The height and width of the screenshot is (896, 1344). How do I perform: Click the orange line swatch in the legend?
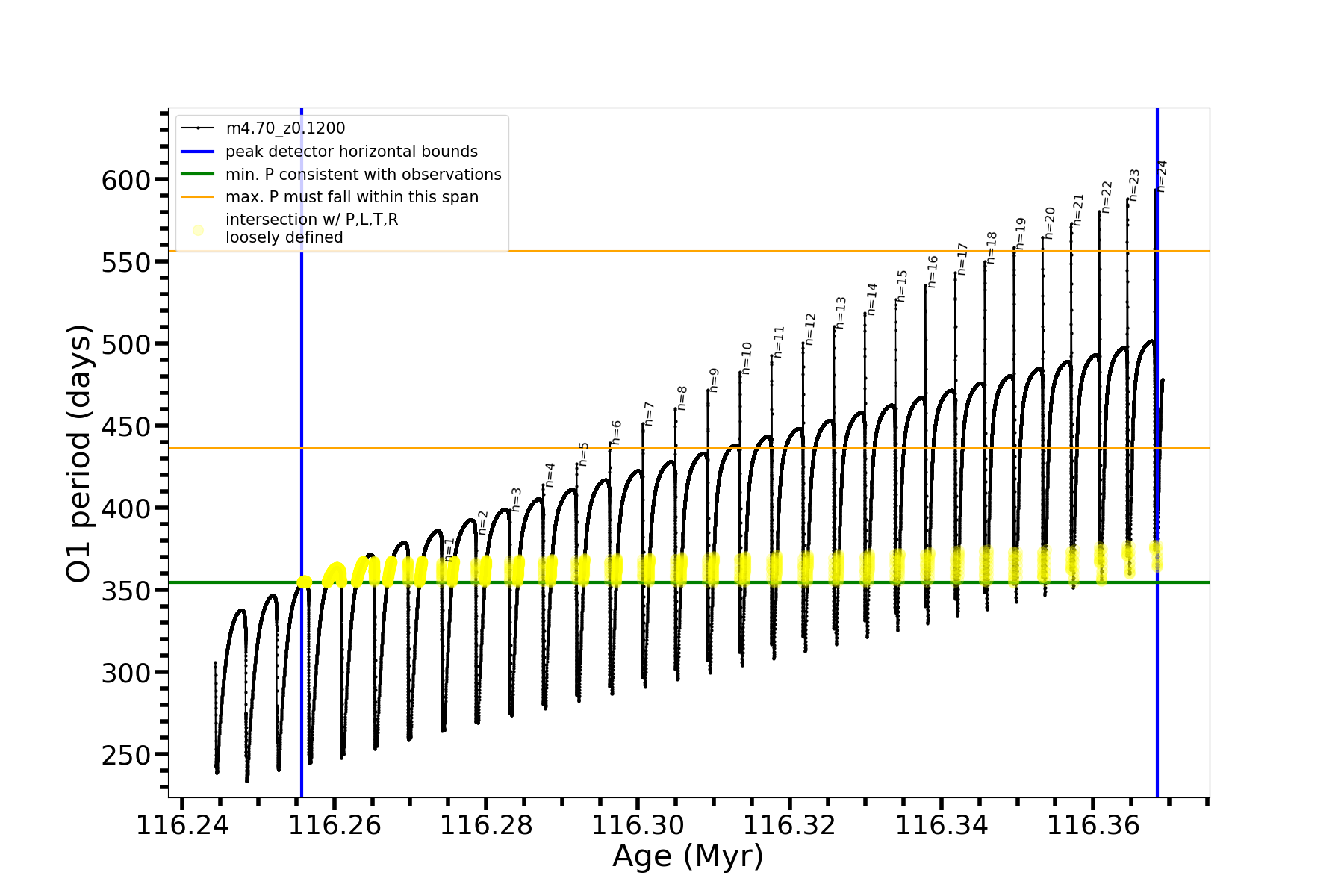(x=198, y=197)
